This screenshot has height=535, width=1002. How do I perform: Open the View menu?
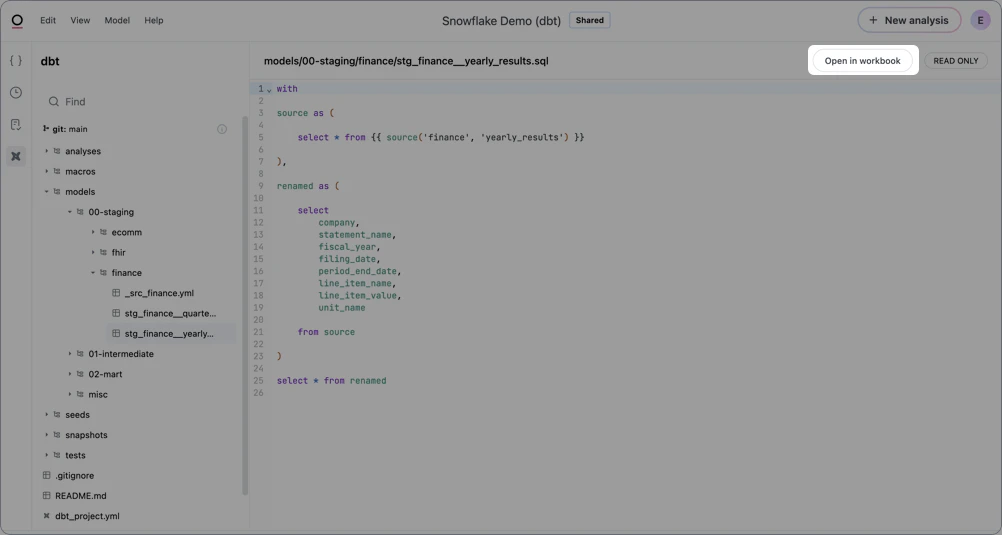(x=80, y=20)
